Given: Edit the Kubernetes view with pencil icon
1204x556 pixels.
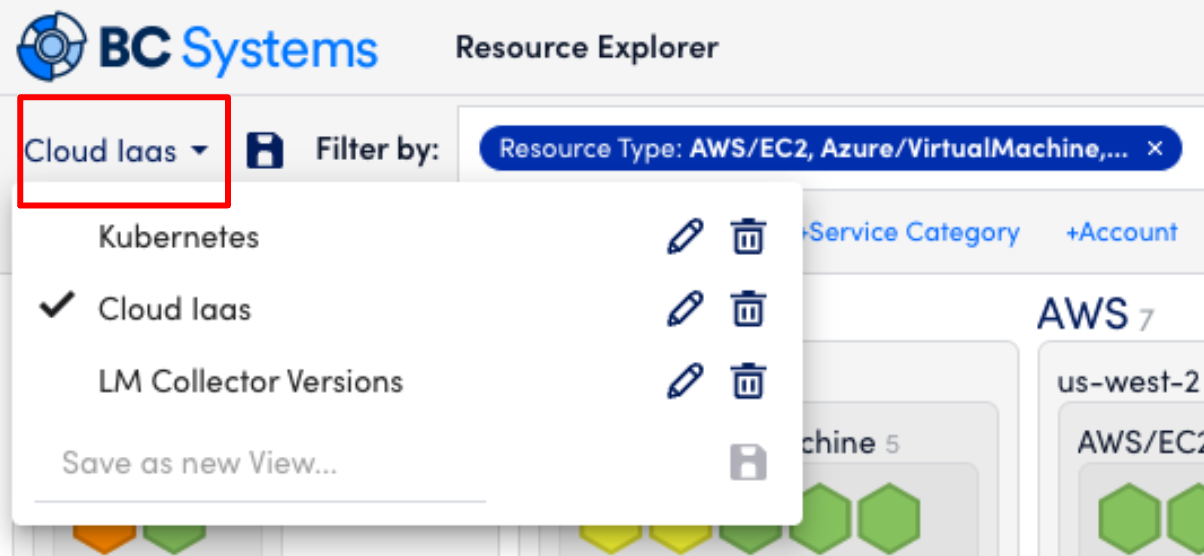Looking at the screenshot, I should [685, 237].
